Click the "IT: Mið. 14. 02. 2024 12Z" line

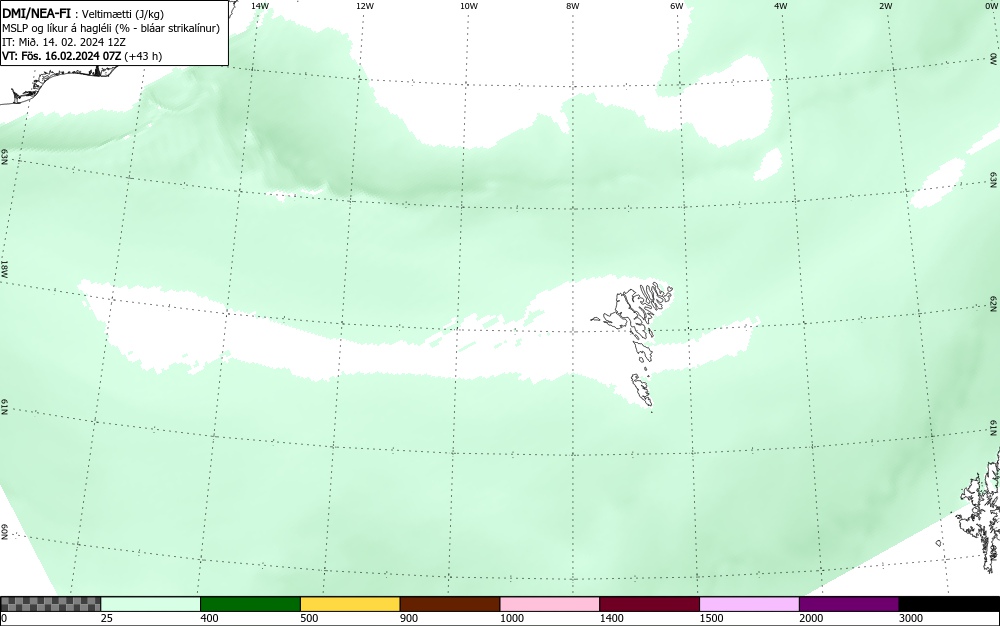click(64, 42)
